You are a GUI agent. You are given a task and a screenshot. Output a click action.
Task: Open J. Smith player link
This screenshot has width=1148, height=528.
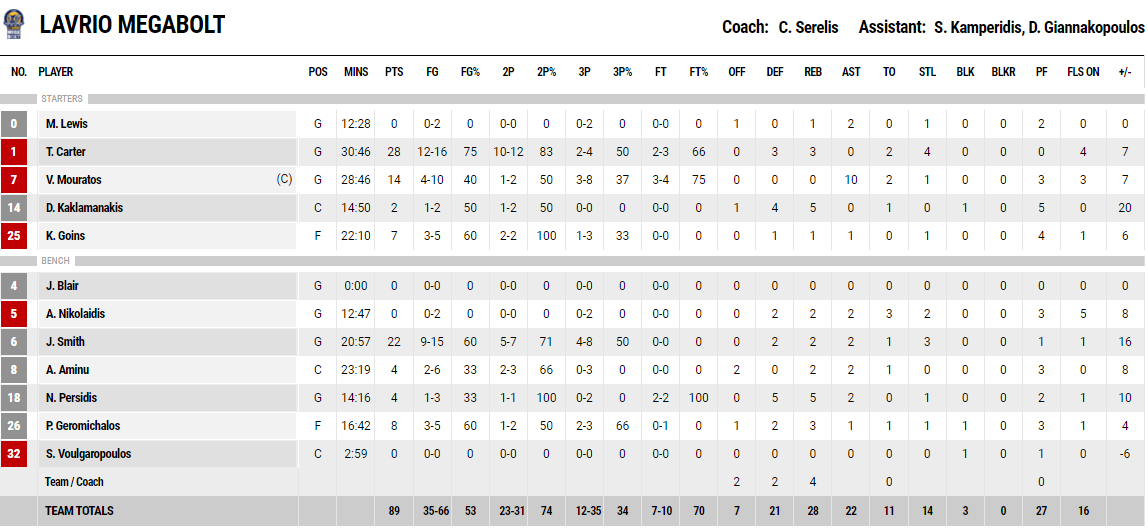[64, 342]
